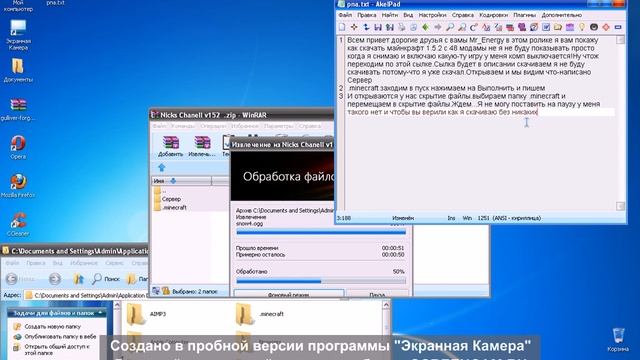Screen dimensions: 640x360
Task: Select .minecraft folder in Explorer window
Action: (260, 314)
